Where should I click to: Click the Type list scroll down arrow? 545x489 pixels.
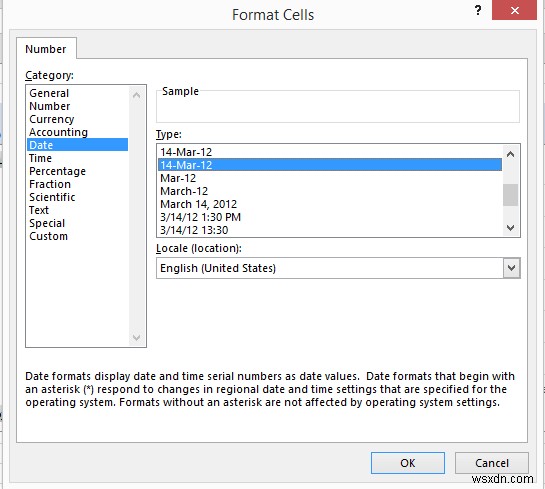click(510, 228)
